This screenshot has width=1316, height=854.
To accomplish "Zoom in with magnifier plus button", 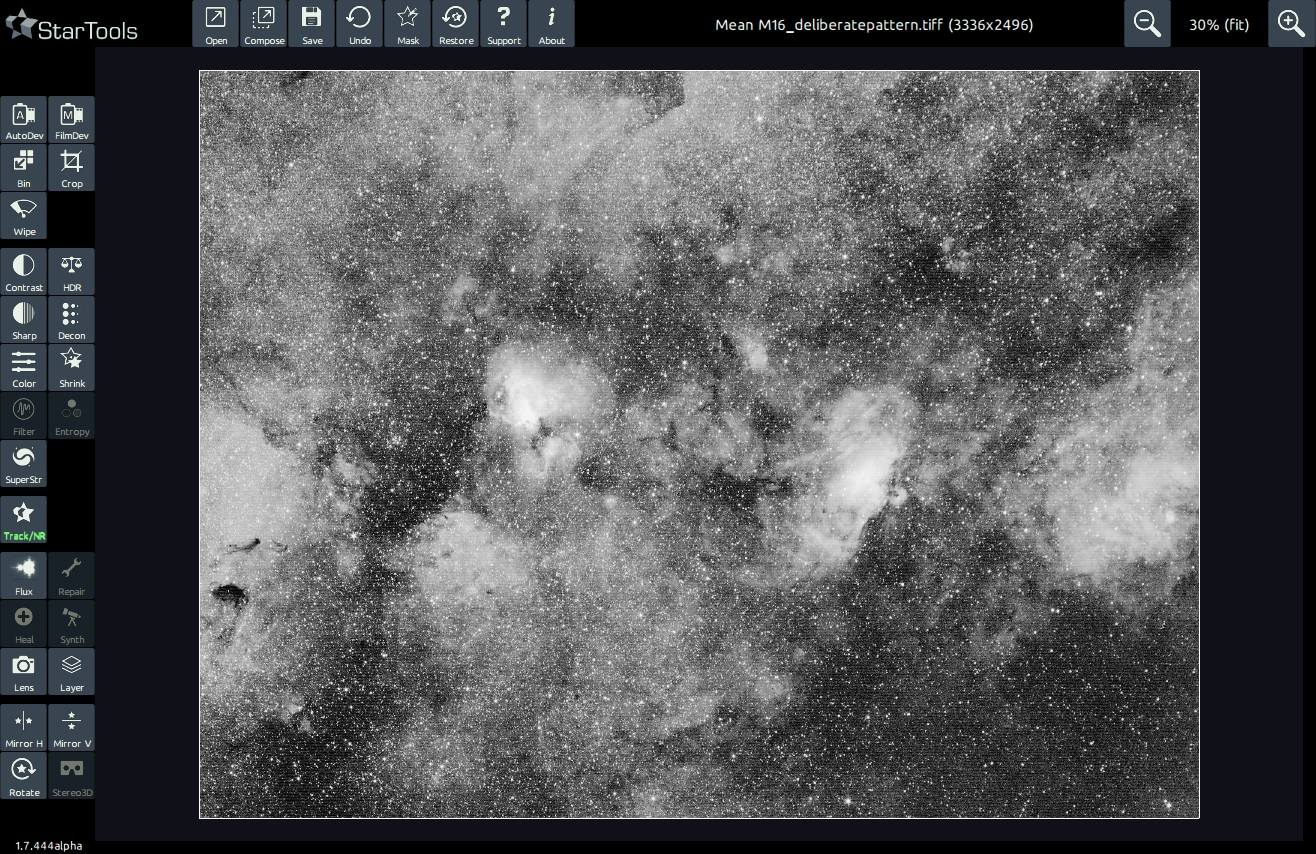I will (1291, 24).
